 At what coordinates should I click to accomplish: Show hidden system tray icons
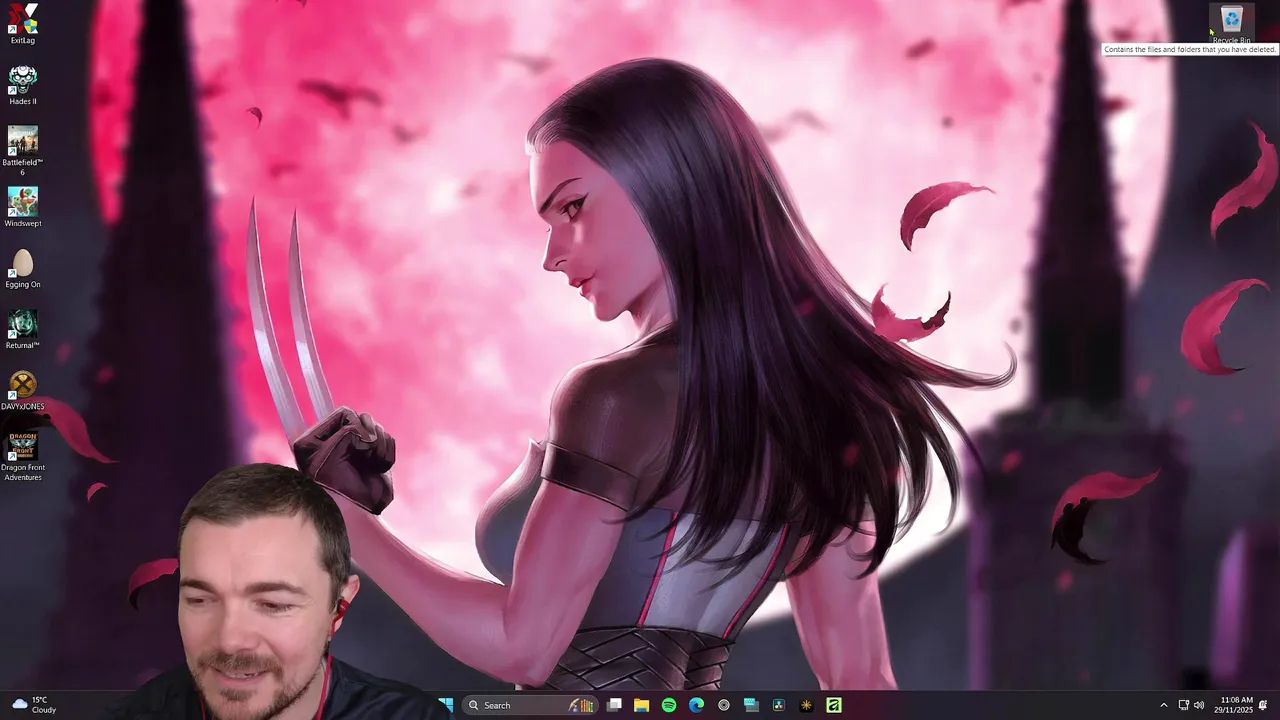(1163, 705)
